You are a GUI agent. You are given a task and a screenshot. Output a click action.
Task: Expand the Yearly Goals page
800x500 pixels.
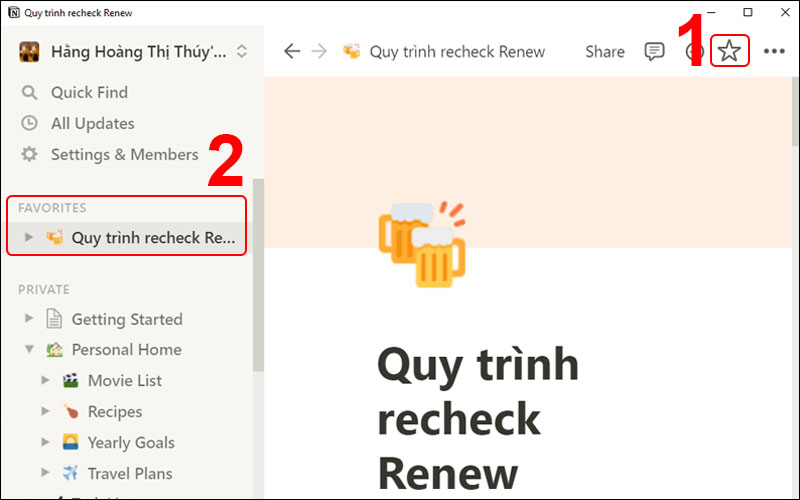click(x=45, y=442)
